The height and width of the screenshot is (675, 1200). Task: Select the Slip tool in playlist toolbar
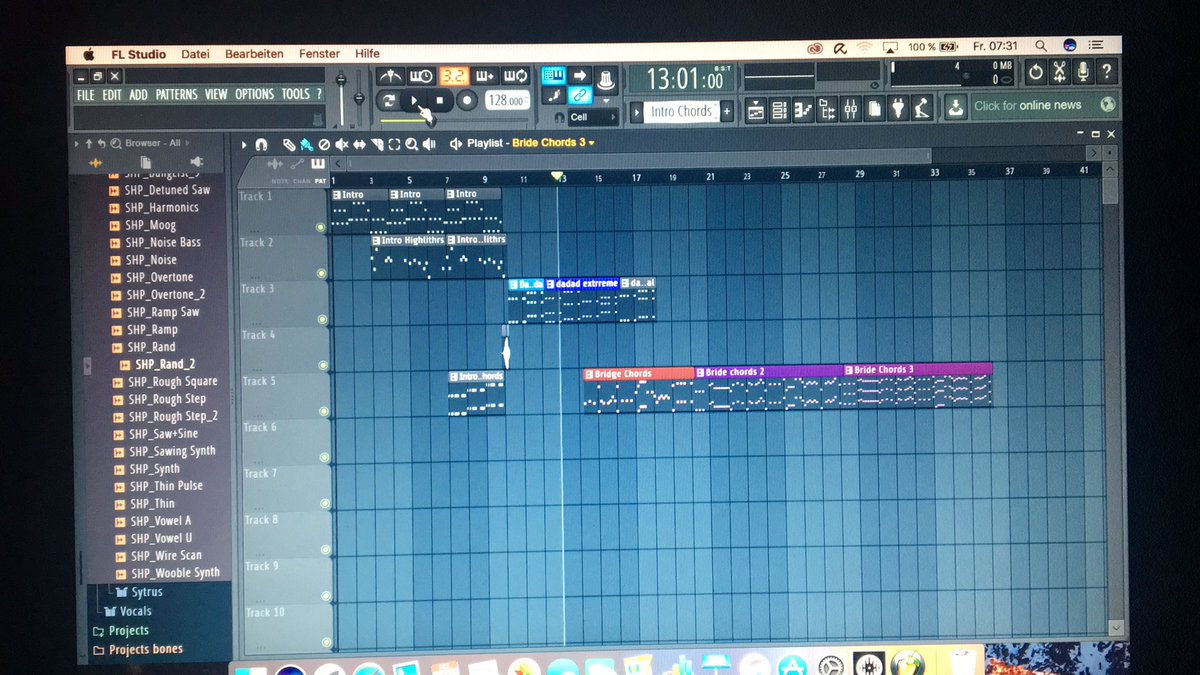point(359,145)
